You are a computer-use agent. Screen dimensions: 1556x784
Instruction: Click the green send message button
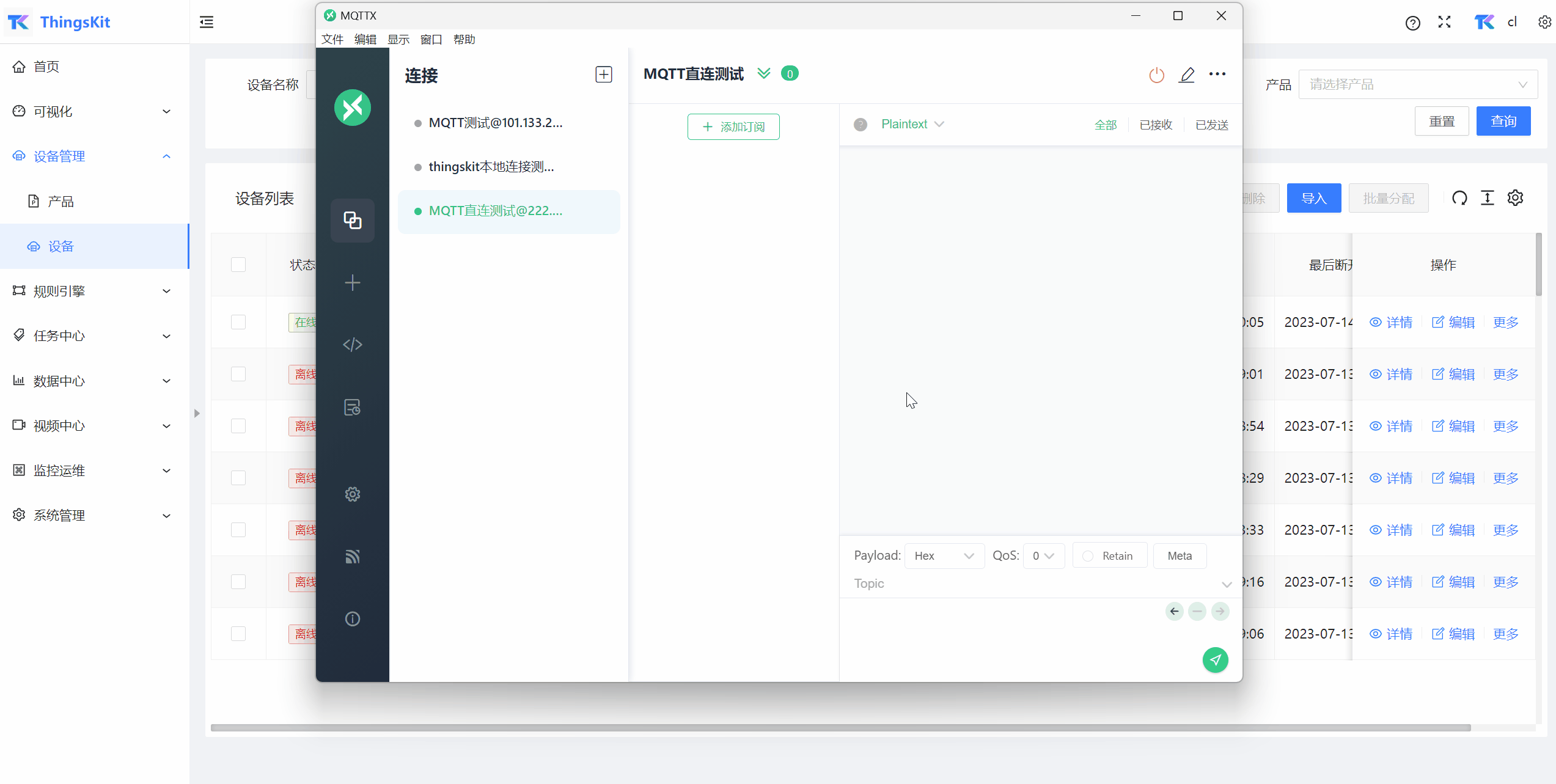coord(1215,660)
